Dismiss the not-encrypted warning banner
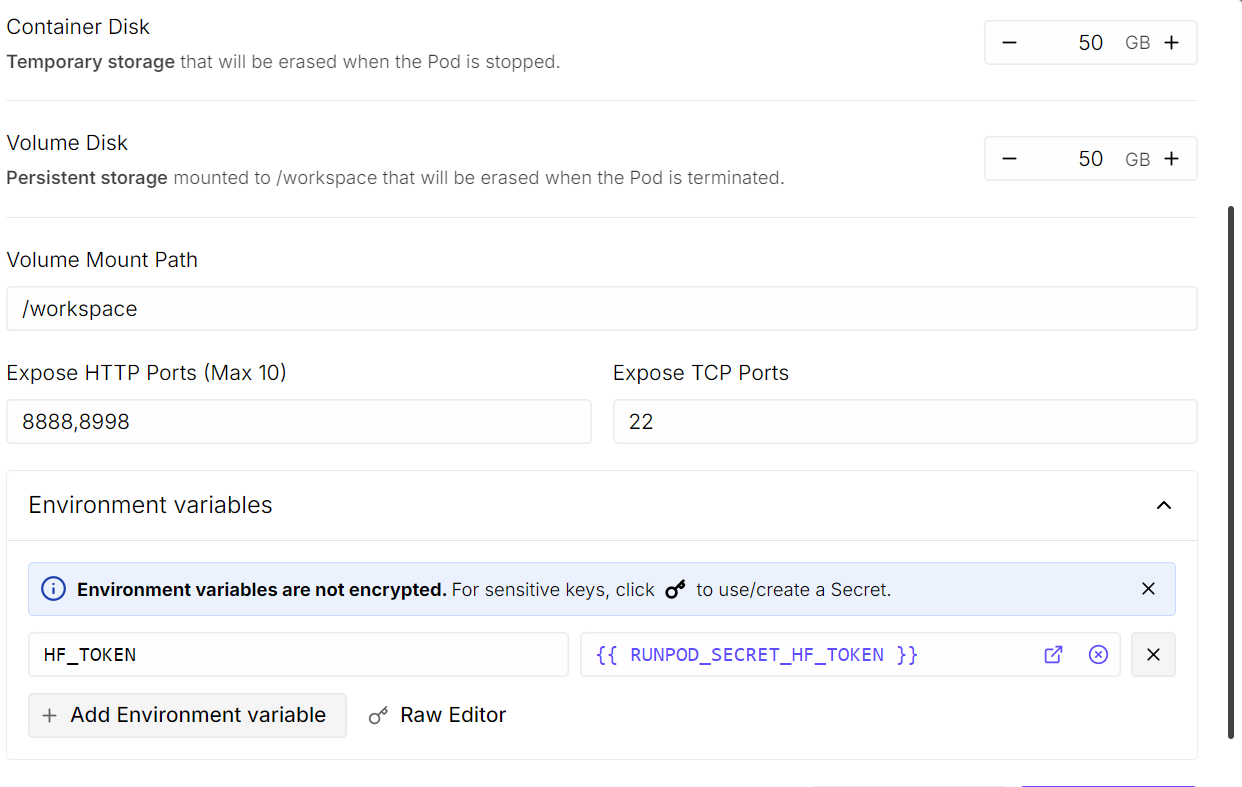The height and width of the screenshot is (787, 1242). (1148, 588)
